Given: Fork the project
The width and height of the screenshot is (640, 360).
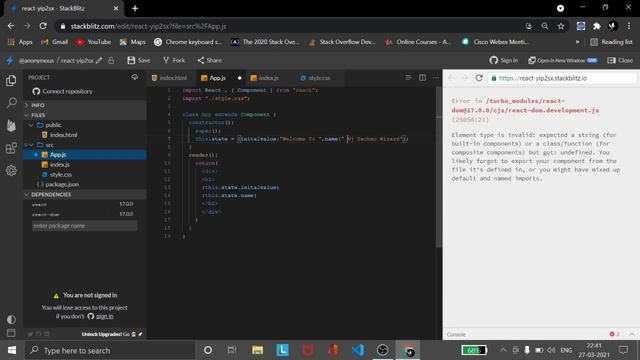Looking at the screenshot, I should (174, 60).
